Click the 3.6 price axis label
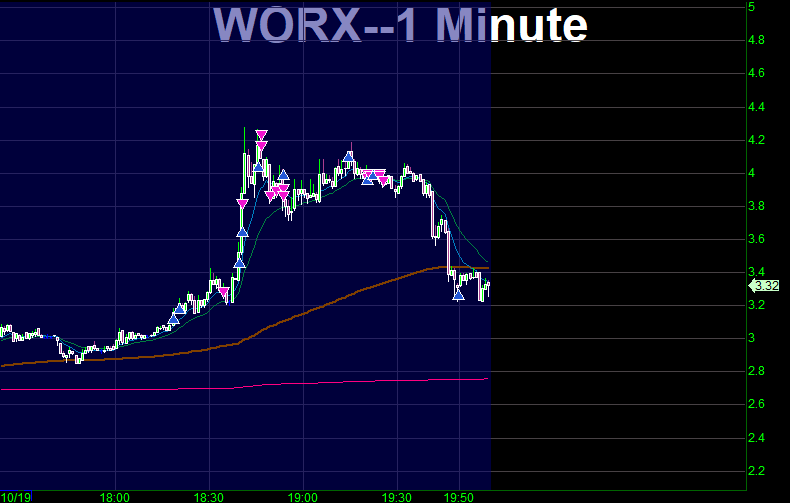 756,239
